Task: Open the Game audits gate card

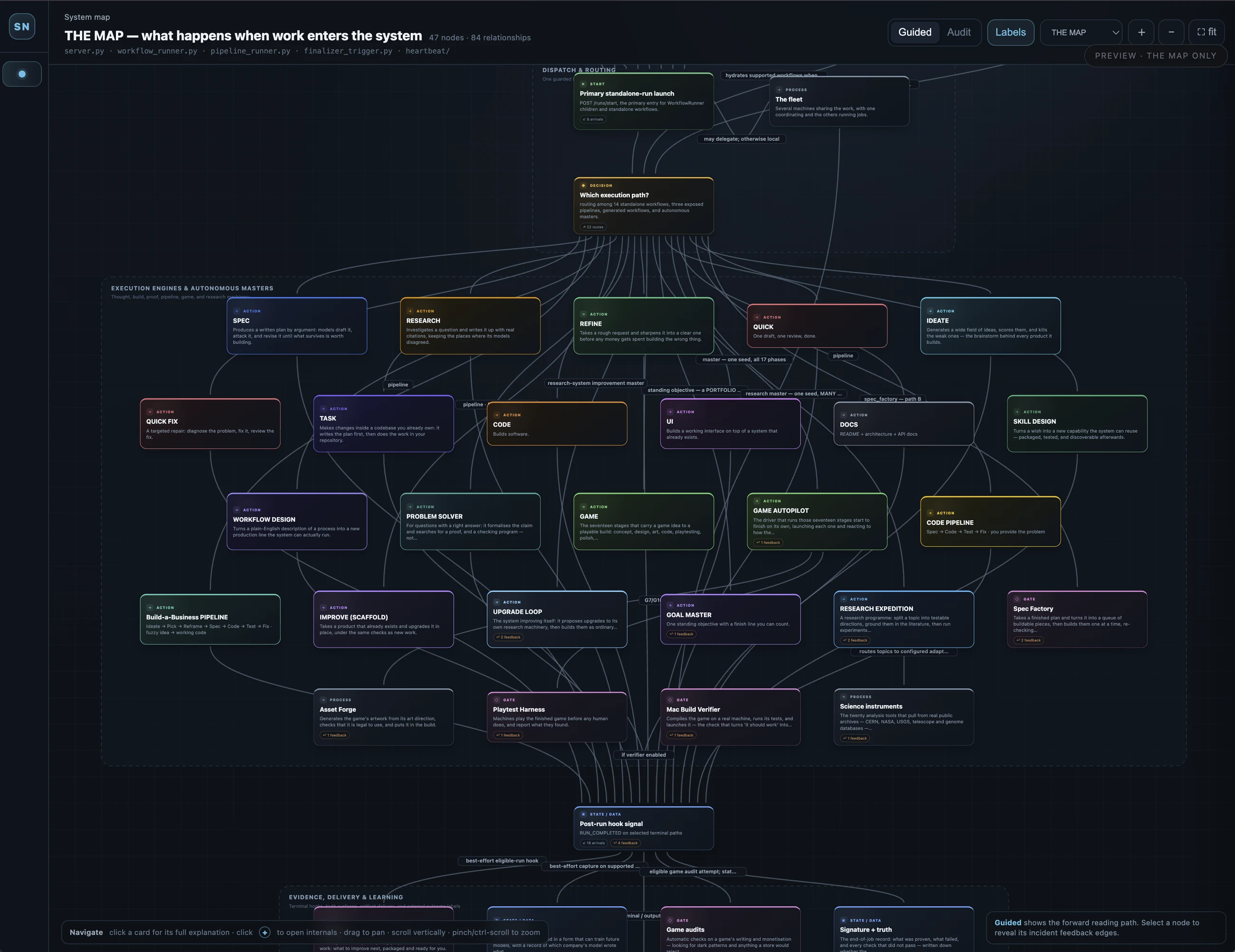Action: 730,929
